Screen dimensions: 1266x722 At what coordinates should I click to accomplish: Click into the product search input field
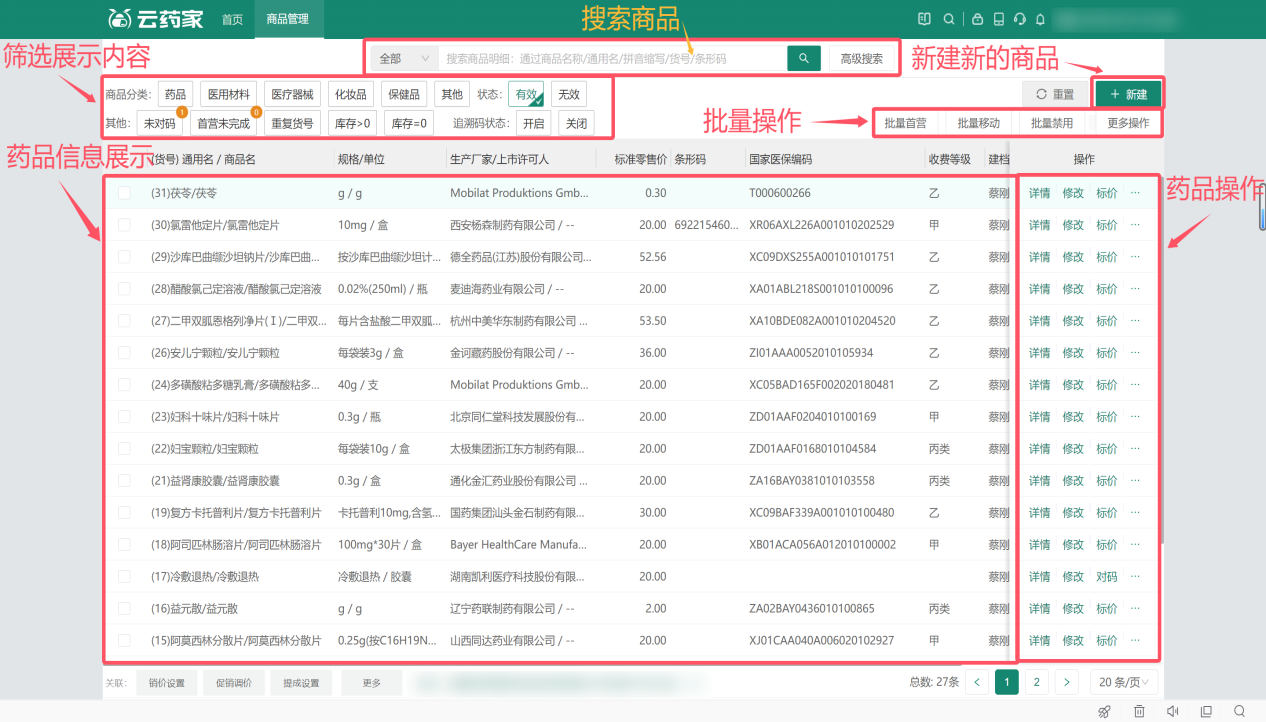pyautogui.click(x=613, y=59)
